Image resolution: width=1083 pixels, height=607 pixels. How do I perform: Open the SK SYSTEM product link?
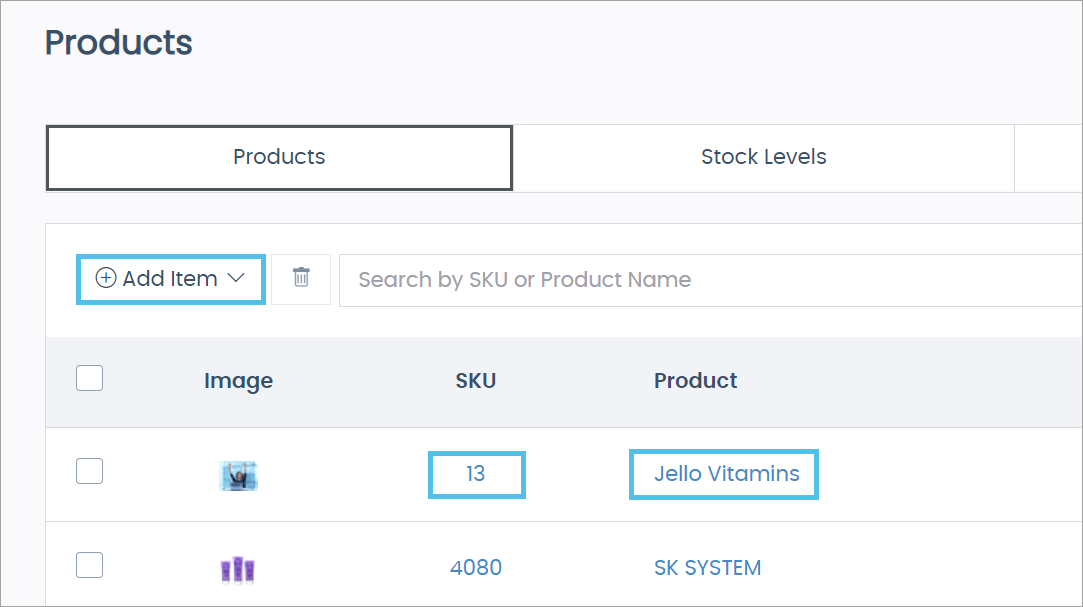(707, 568)
